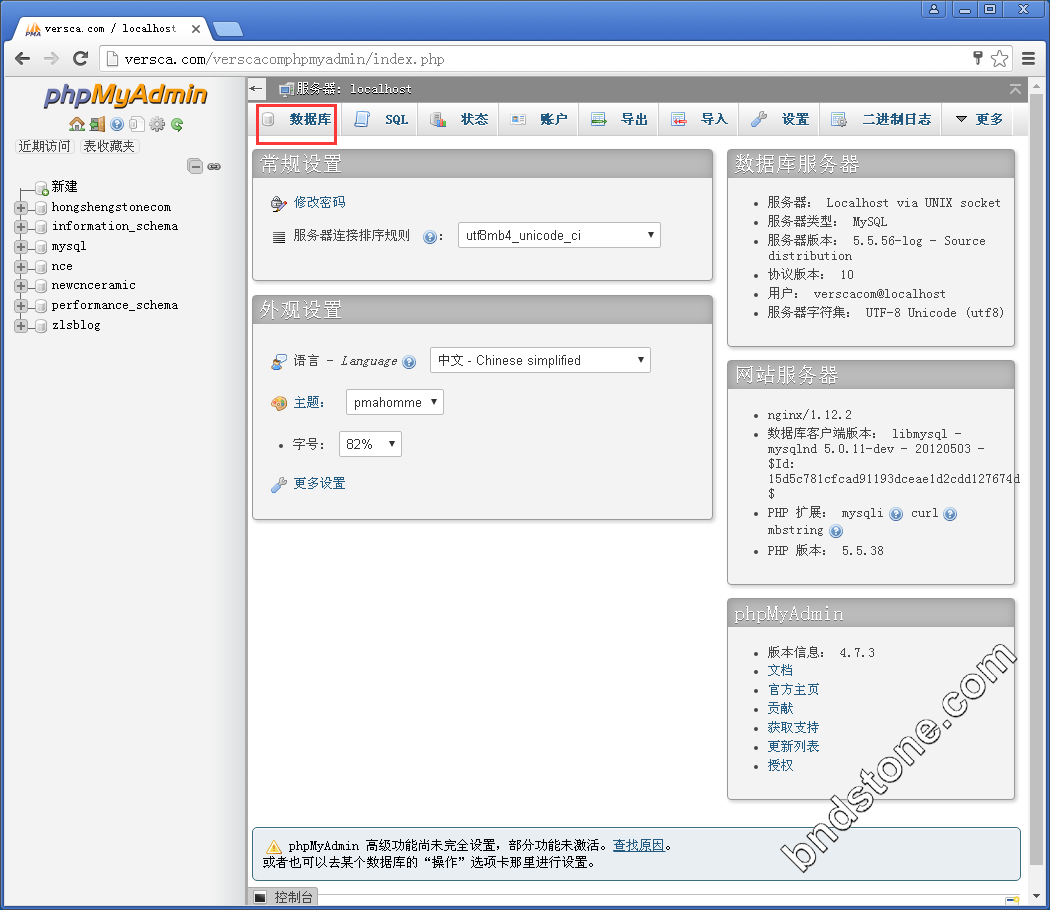The width and height of the screenshot is (1050, 910).
Task: Click database icon next to zlsblog
Action: [41, 325]
